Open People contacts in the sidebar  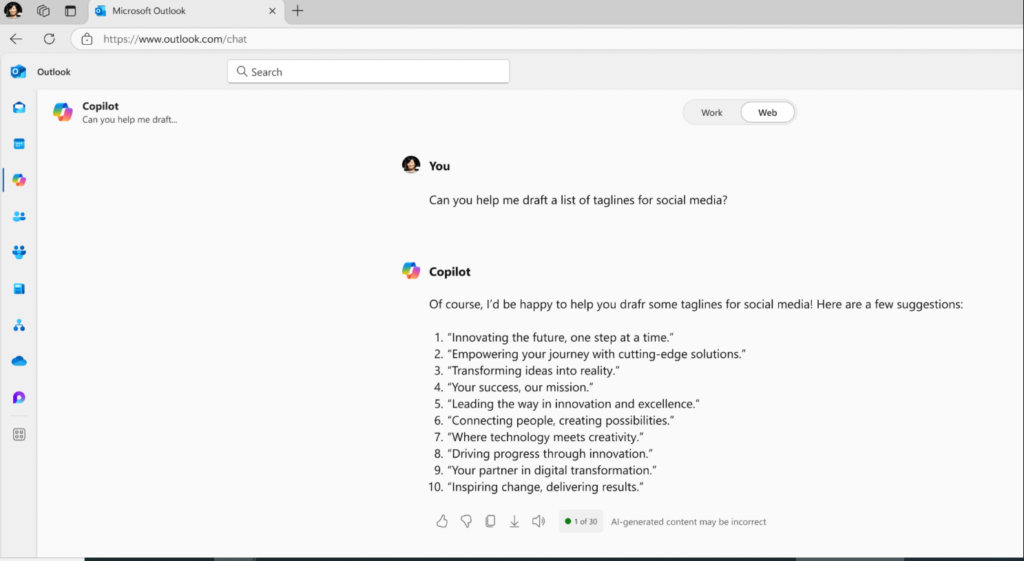(19, 216)
